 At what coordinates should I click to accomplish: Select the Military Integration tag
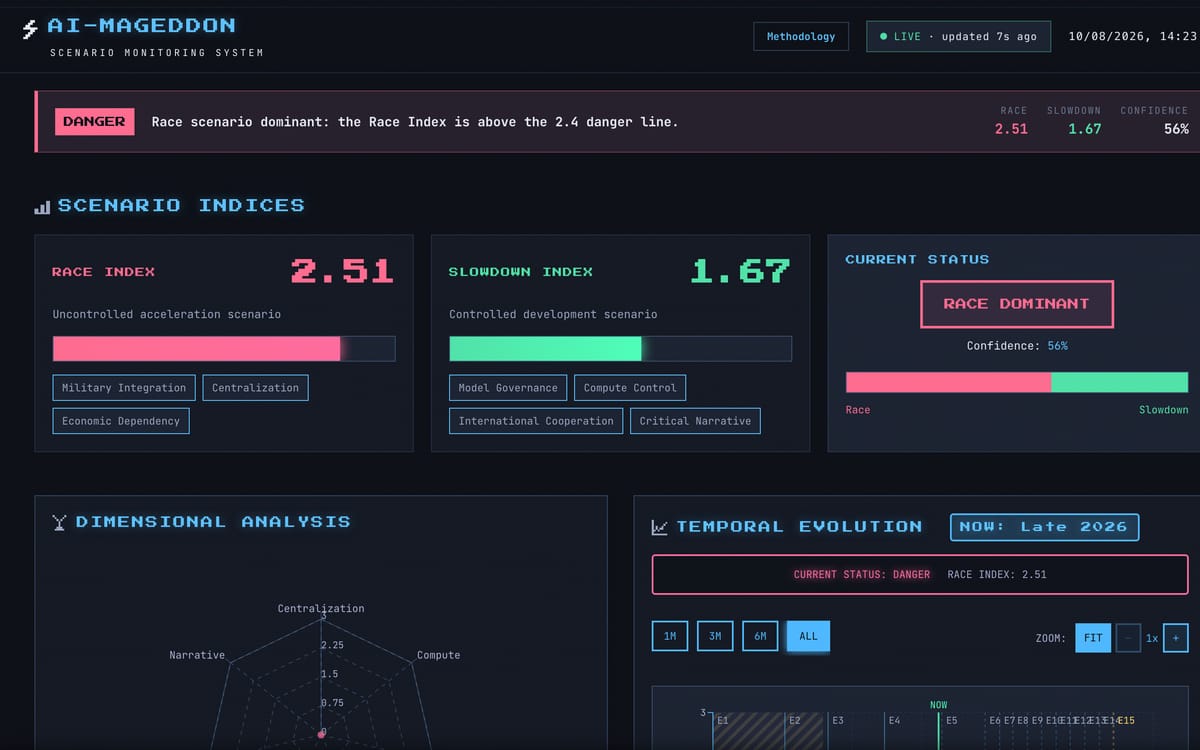[x=124, y=388]
